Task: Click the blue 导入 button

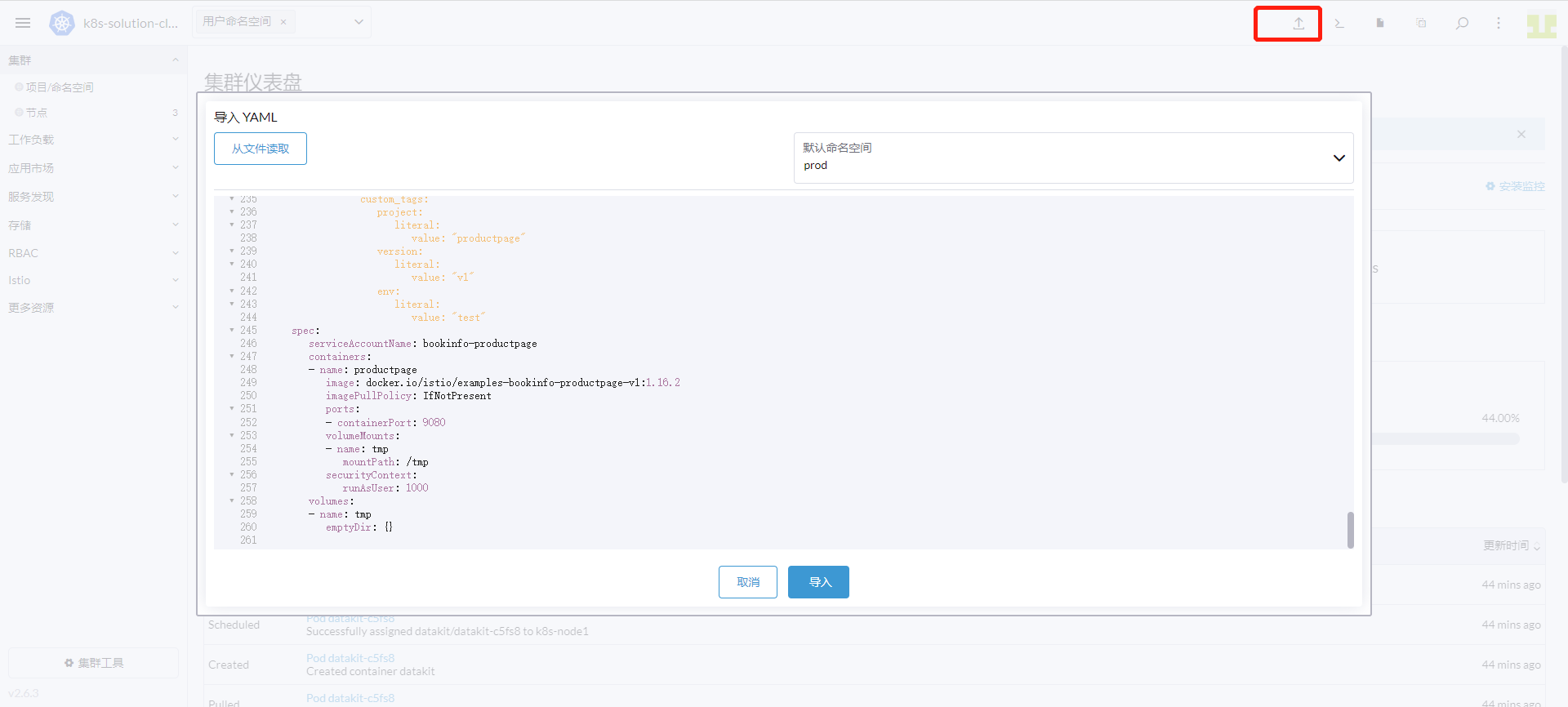Action: click(818, 582)
